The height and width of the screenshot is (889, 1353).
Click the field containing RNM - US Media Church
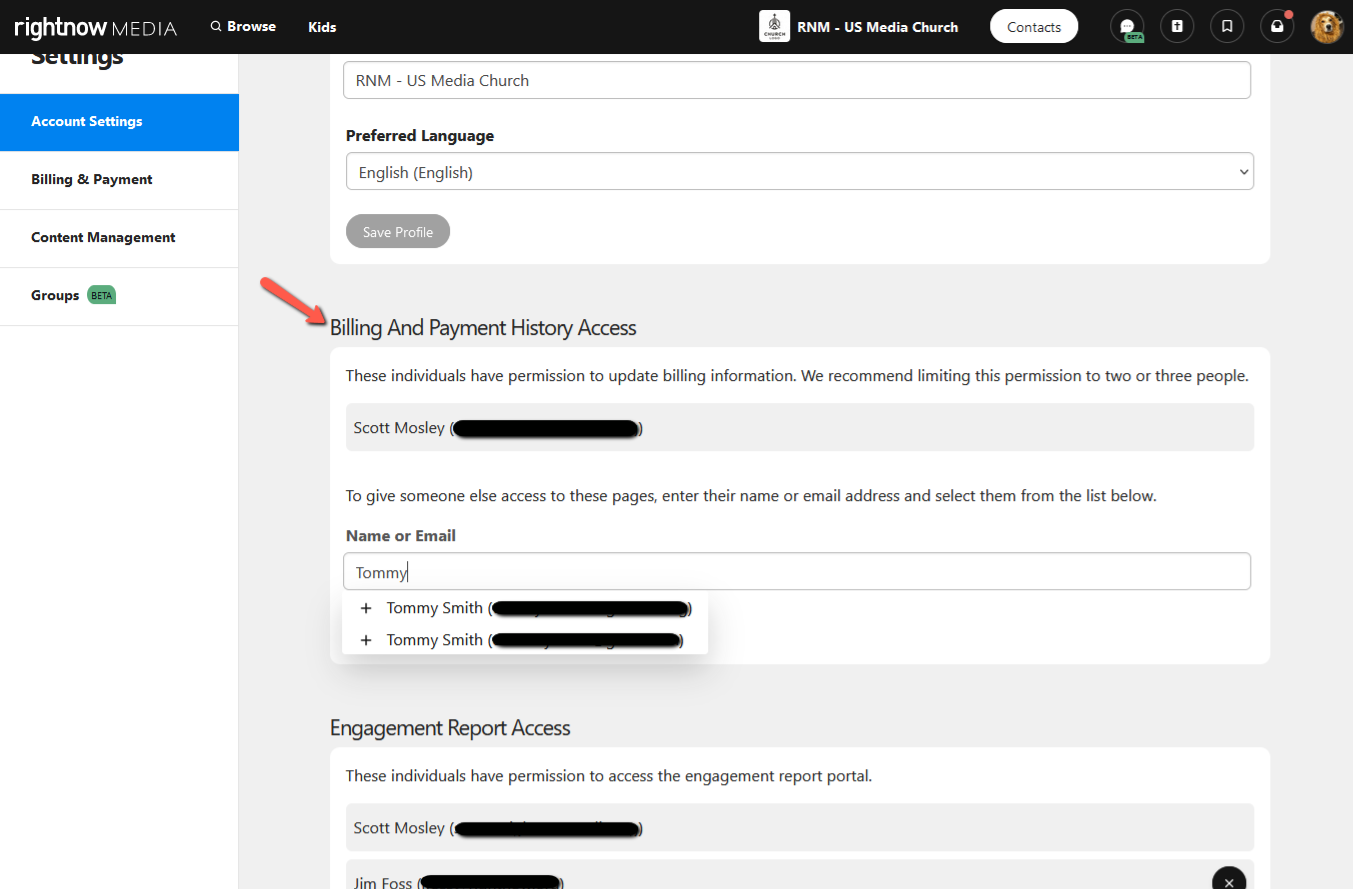pos(796,81)
